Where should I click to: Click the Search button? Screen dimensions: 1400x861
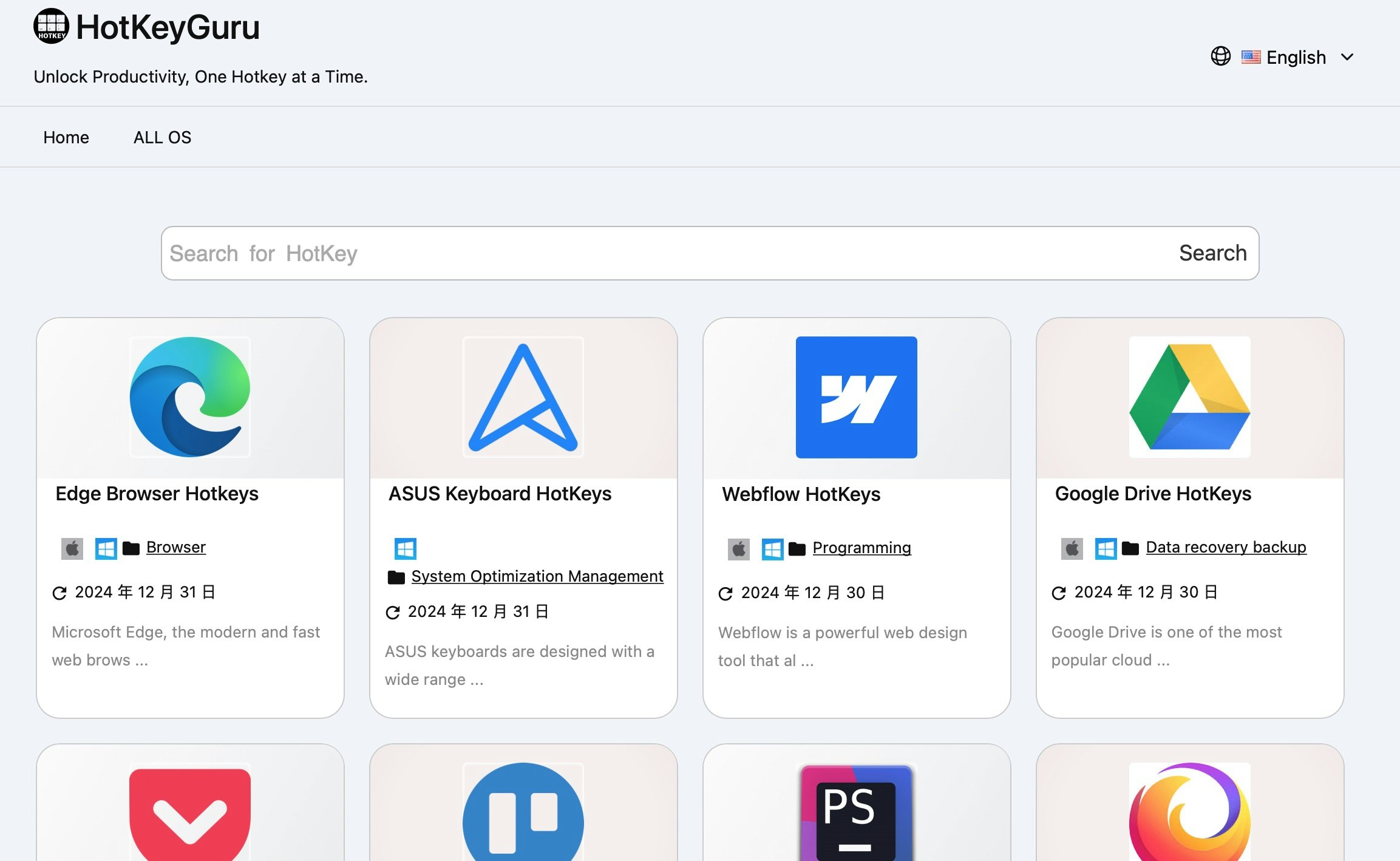tap(1213, 253)
